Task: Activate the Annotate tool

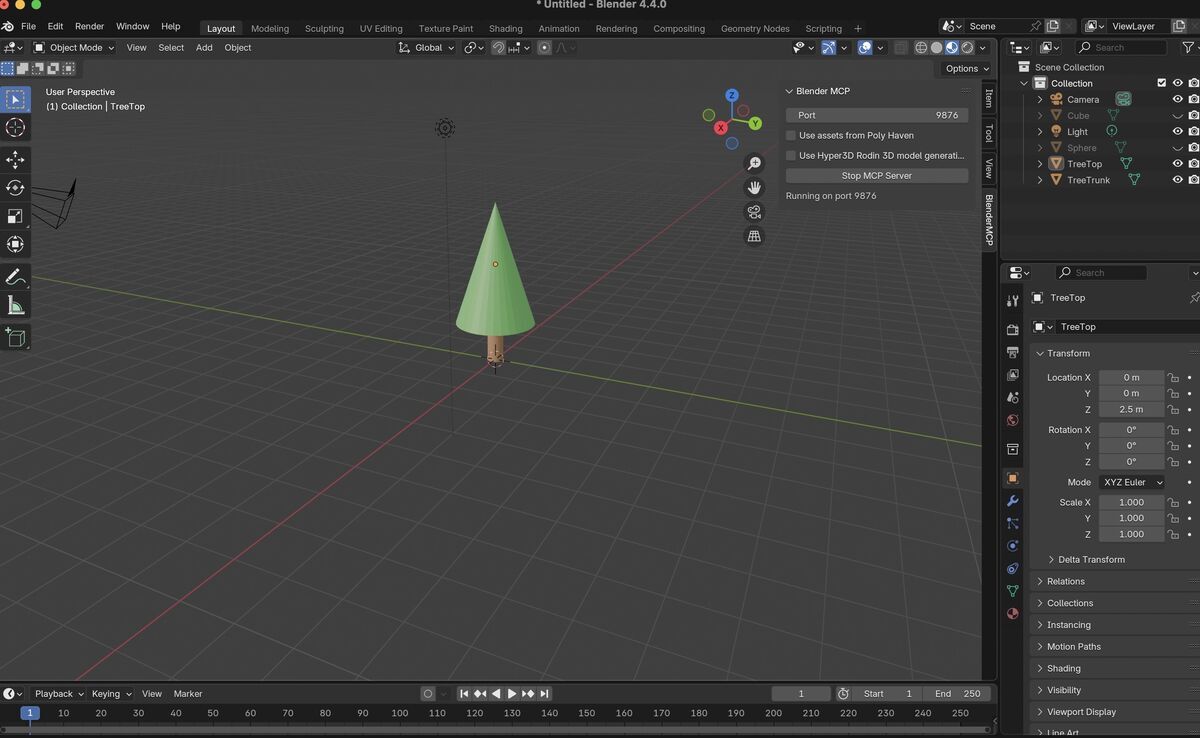Action: (x=15, y=277)
